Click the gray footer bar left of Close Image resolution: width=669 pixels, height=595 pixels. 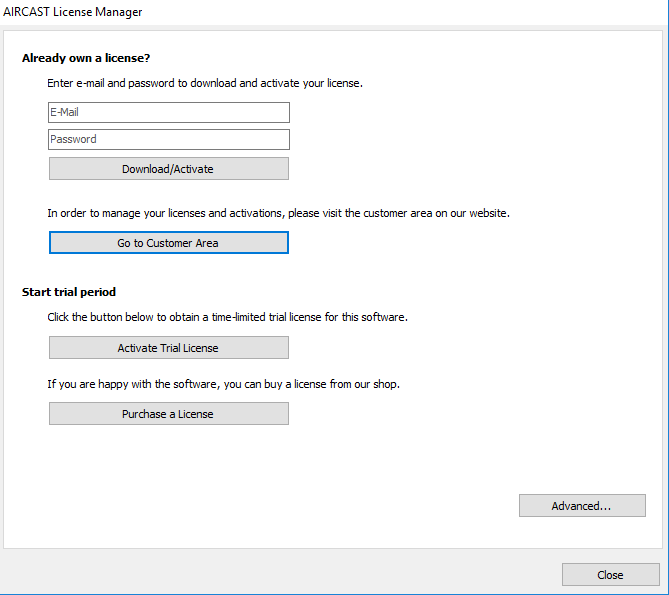pos(280,575)
